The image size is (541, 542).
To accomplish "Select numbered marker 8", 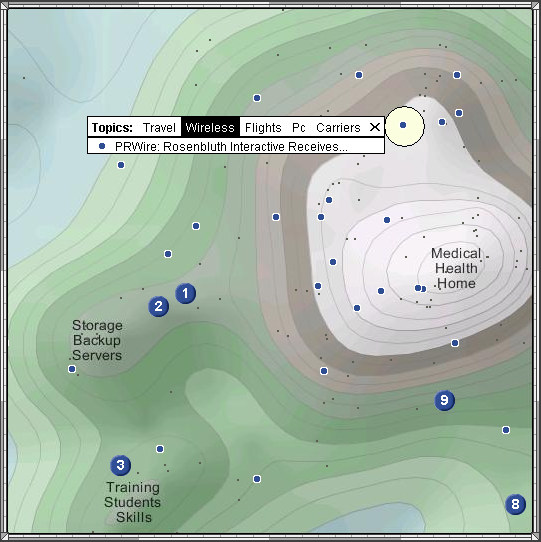I will tap(515, 504).
